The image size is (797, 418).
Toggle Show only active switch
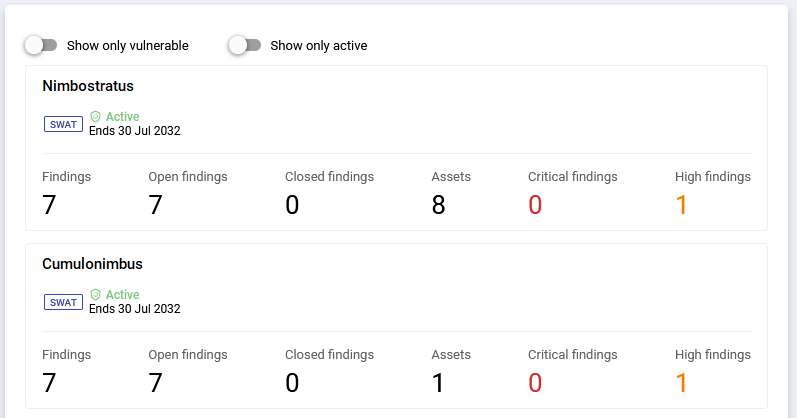244,45
